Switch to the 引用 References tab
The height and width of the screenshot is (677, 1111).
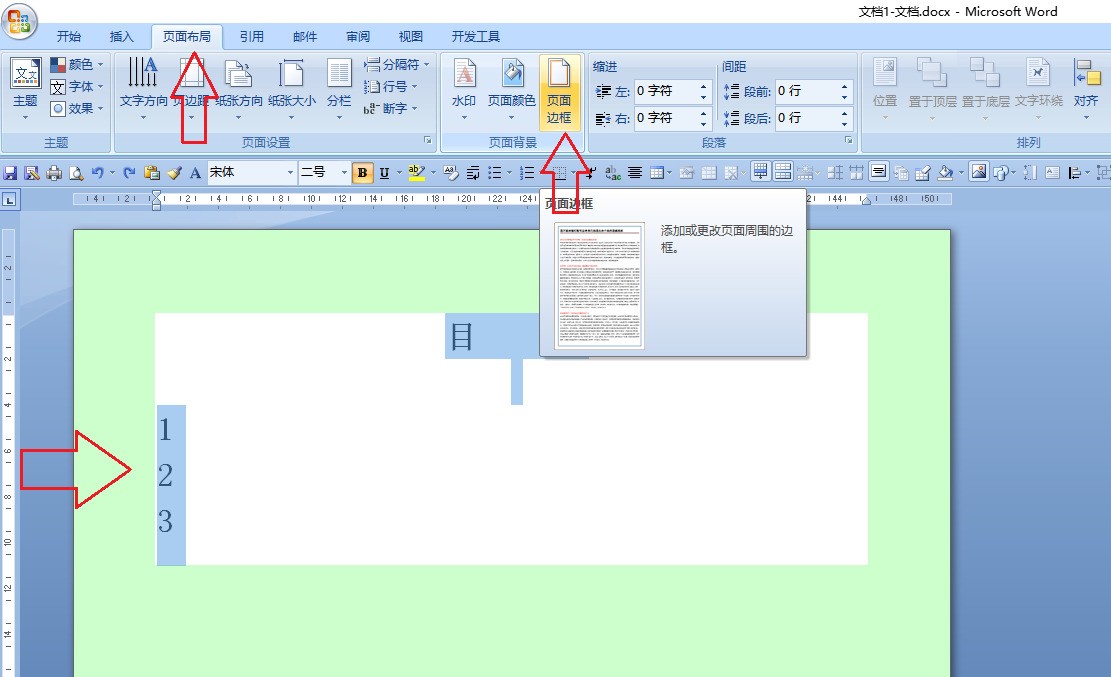(252, 37)
